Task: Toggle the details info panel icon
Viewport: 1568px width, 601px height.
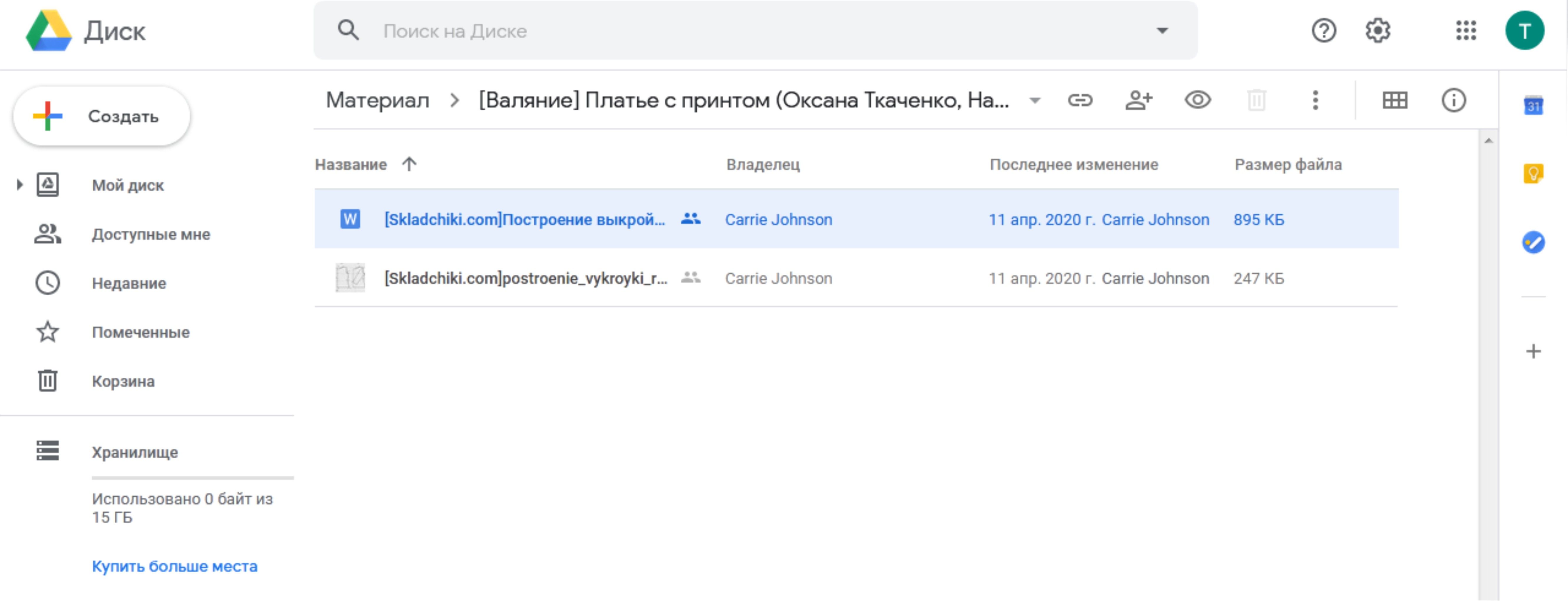Action: (1454, 100)
